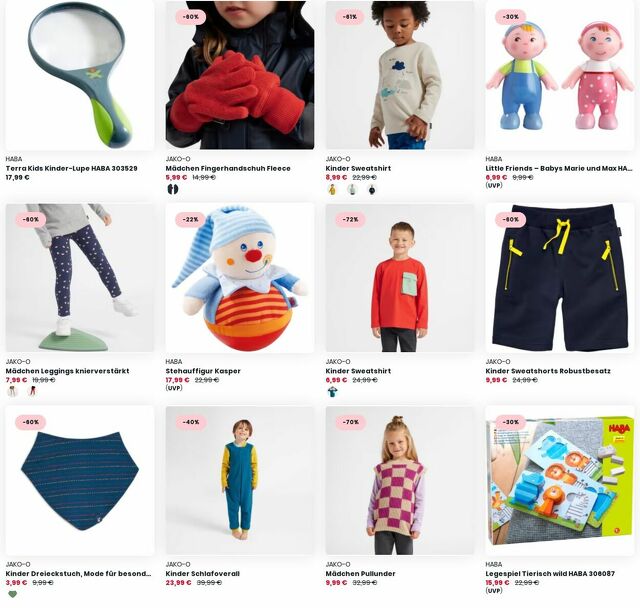640x608 pixels.
Task: Select the teal sweatshirt variant icon
Action: tap(332, 391)
